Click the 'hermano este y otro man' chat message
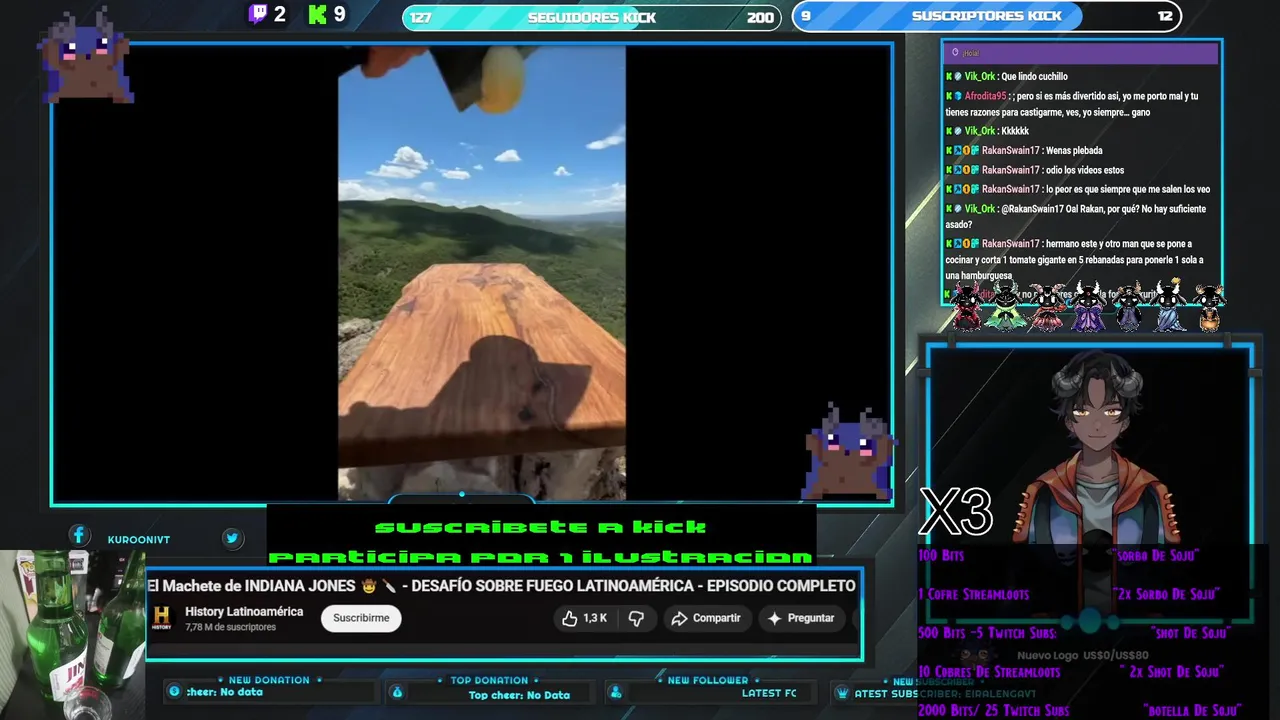This screenshot has height=720, width=1280. click(1075, 259)
